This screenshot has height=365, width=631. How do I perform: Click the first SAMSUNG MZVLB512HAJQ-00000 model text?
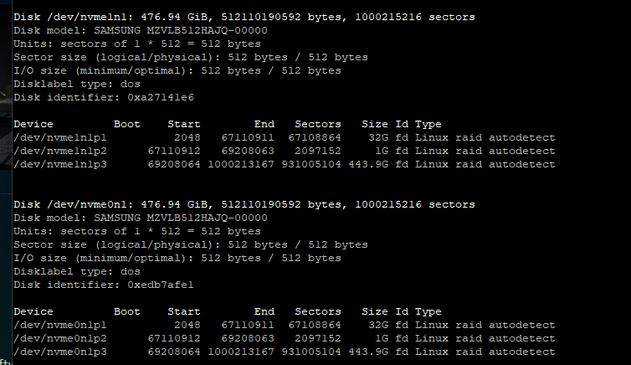click(181, 31)
